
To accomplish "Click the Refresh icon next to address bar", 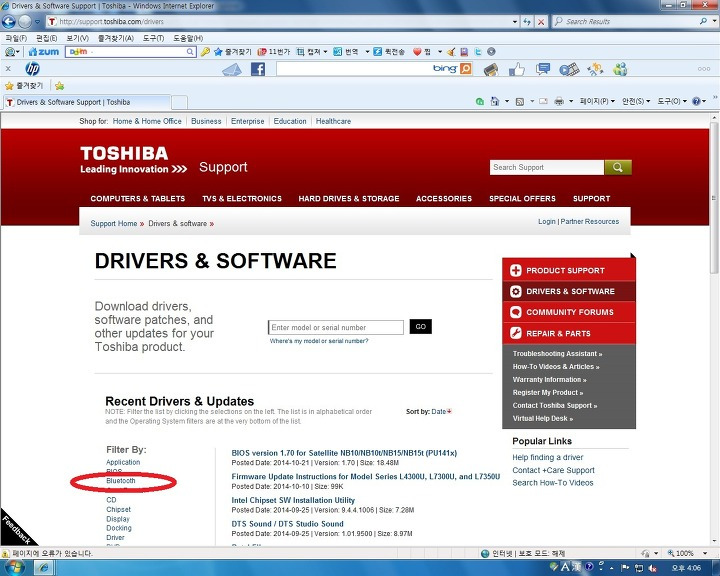I will tap(527, 22).
